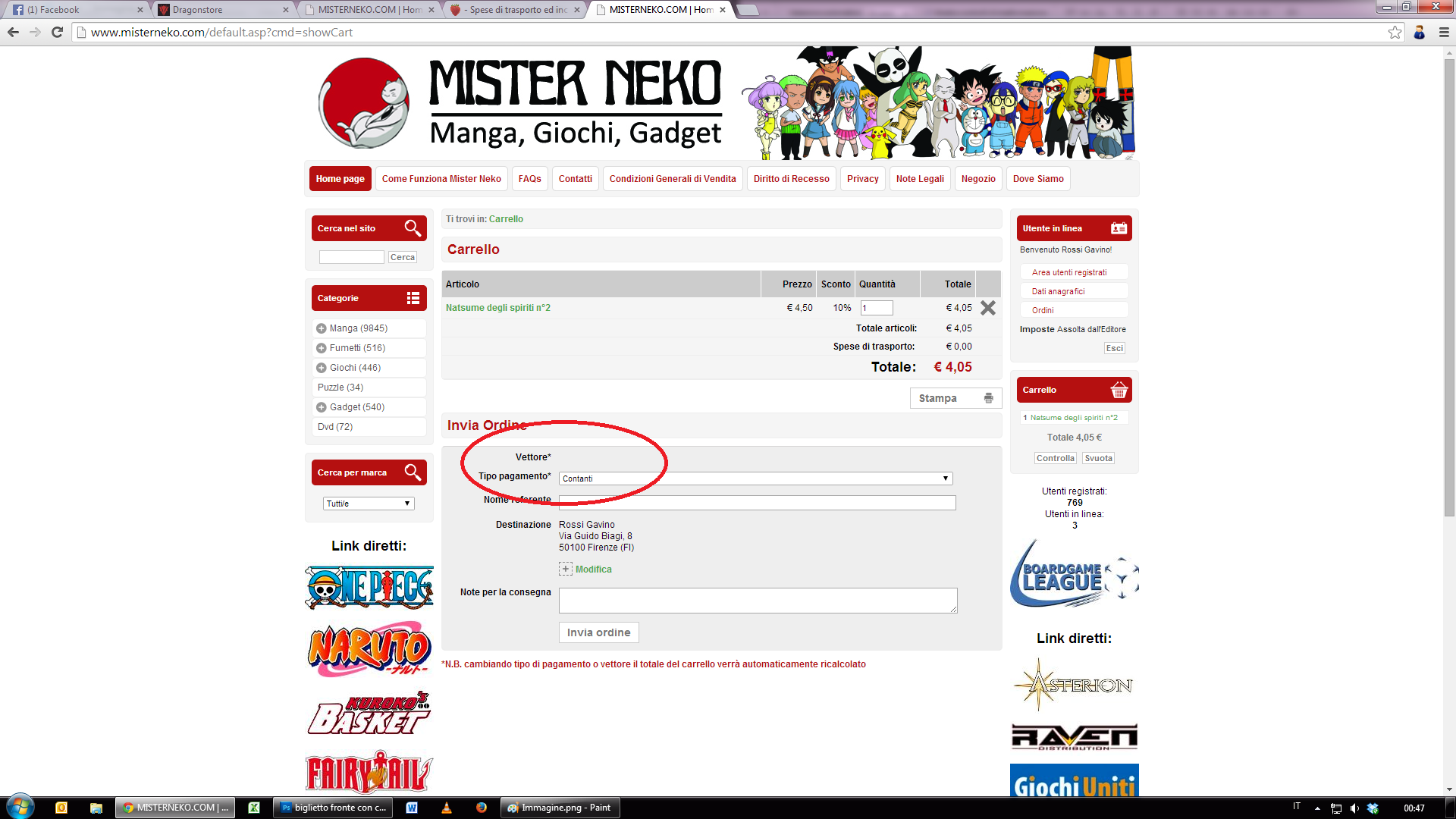
Task: Click the search magnifier in Cerca nel sito
Action: point(413,228)
